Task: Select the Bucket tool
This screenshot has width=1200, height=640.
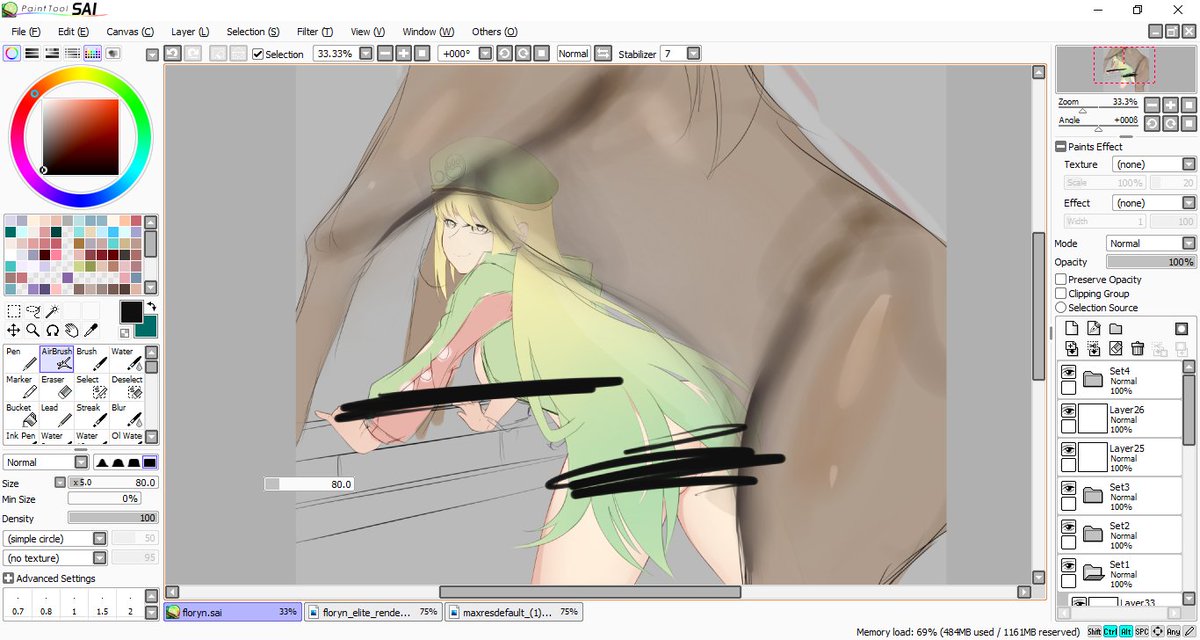Action: pyautogui.click(x=21, y=415)
